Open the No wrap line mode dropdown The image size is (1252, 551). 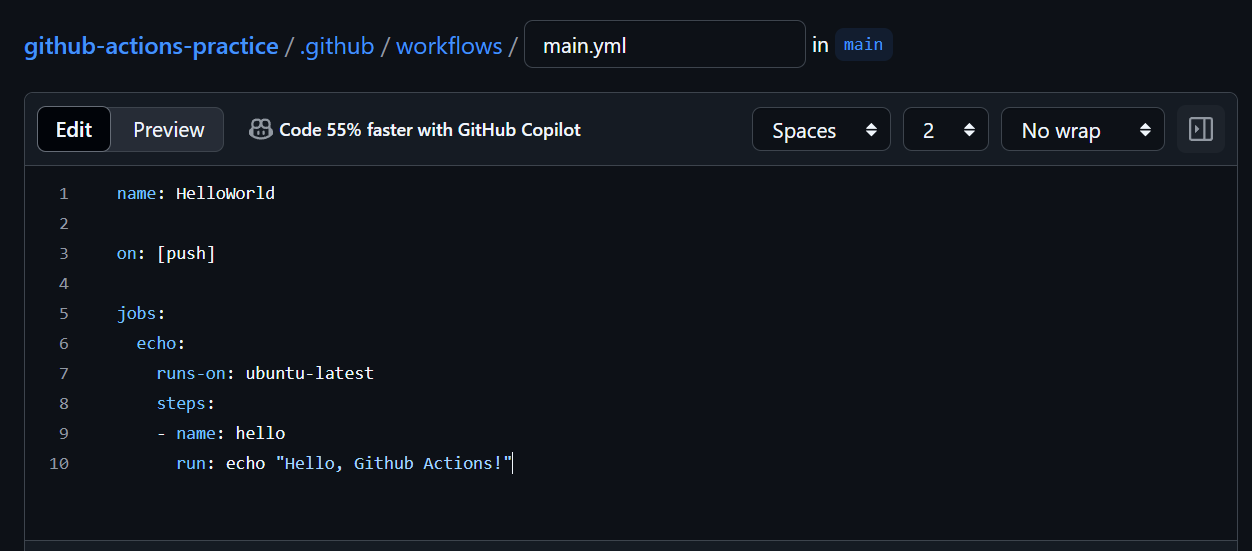click(x=1082, y=130)
